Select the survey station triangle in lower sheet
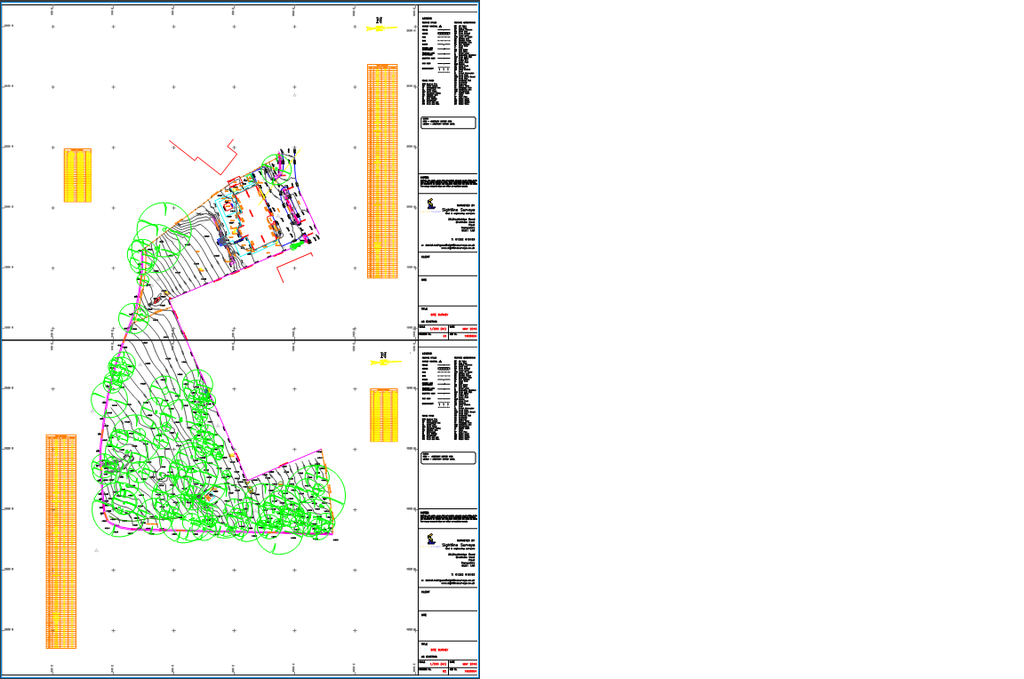Viewport: 1024px width, 679px height. pyautogui.click(x=96, y=549)
